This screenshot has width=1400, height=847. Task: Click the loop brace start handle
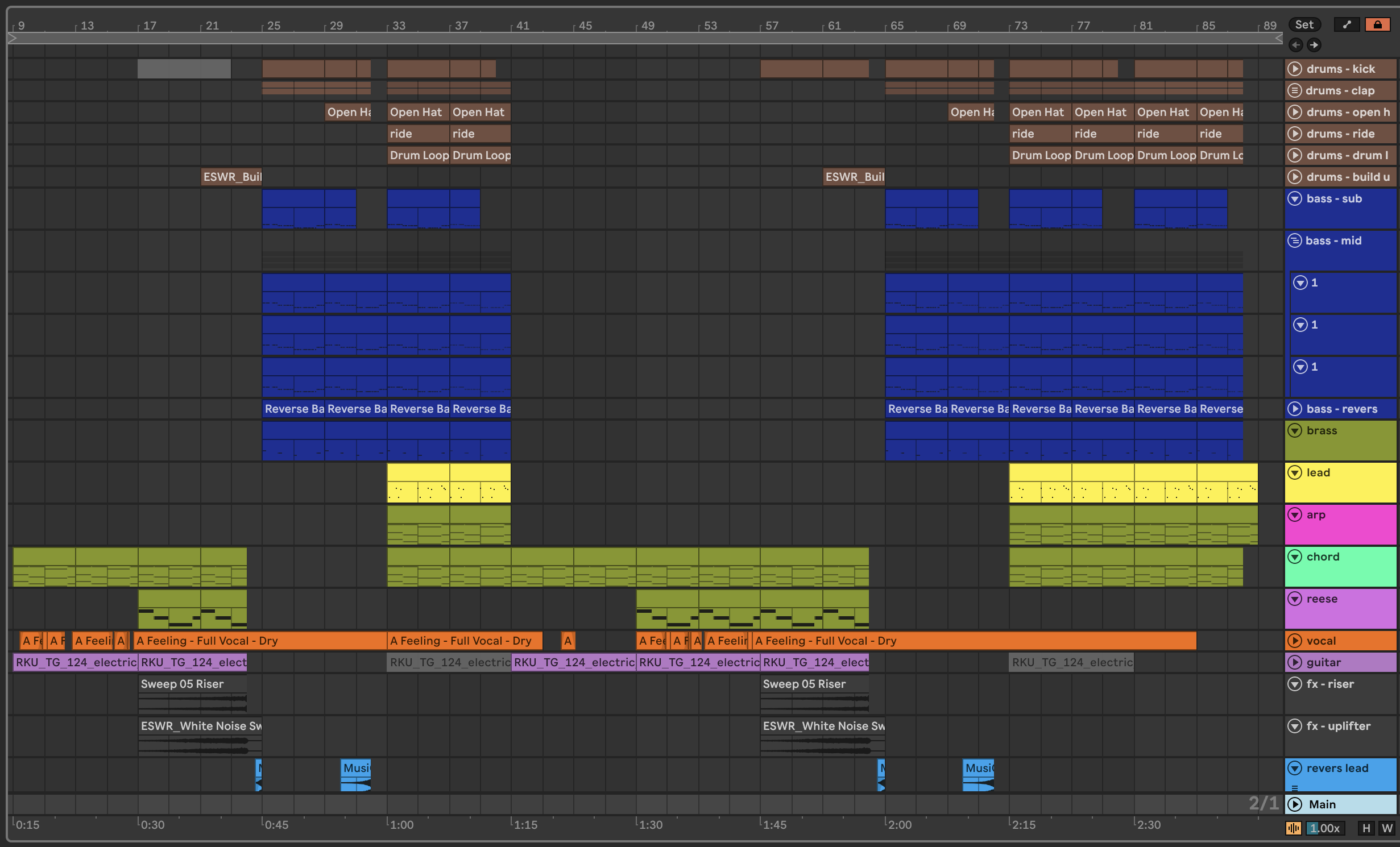13,38
